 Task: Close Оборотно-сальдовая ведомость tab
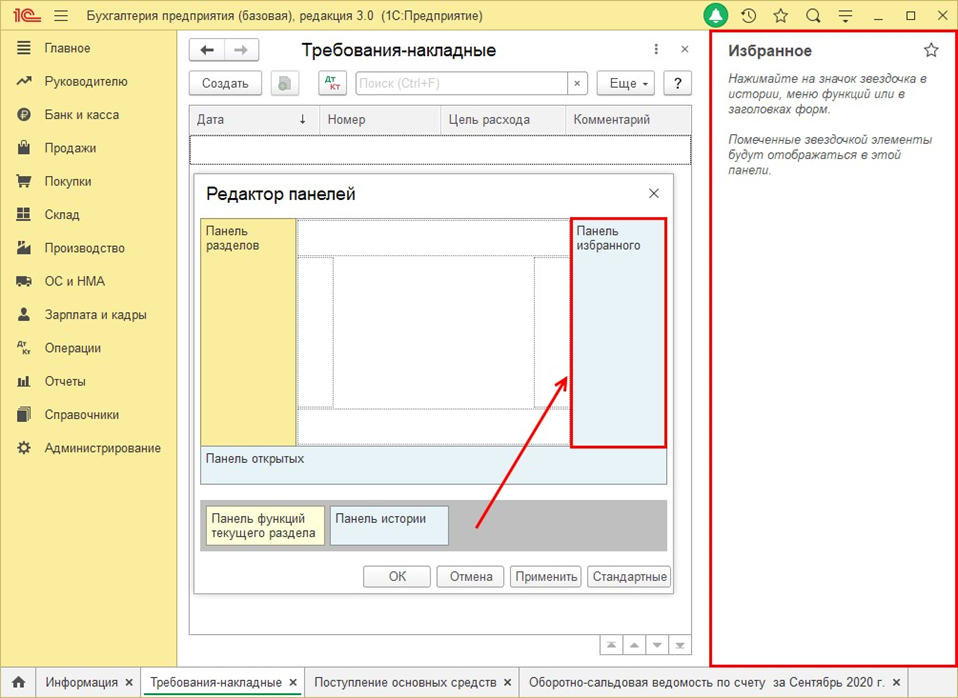pos(896,682)
